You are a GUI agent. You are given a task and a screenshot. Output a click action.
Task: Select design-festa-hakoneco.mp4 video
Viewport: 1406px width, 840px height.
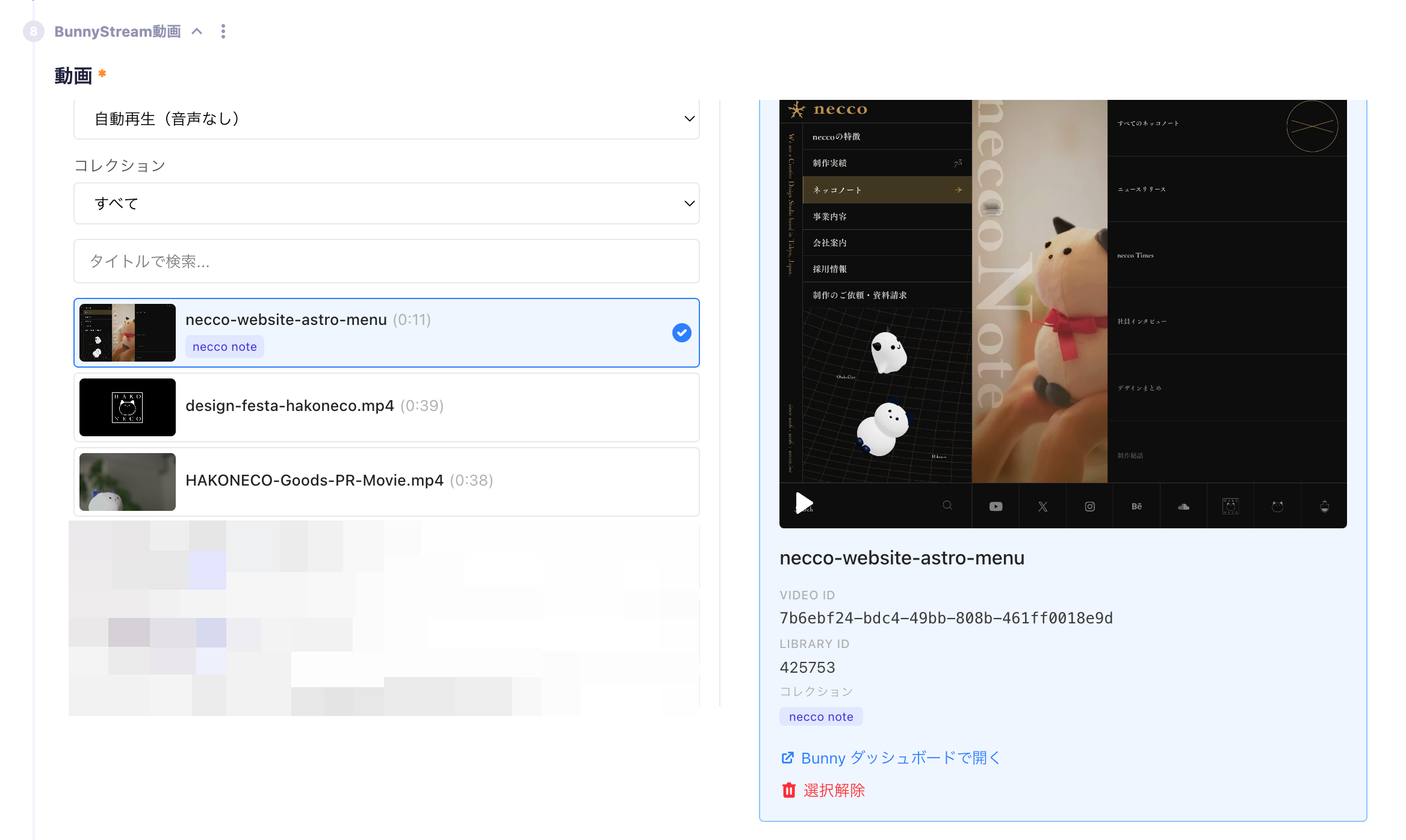(386, 407)
